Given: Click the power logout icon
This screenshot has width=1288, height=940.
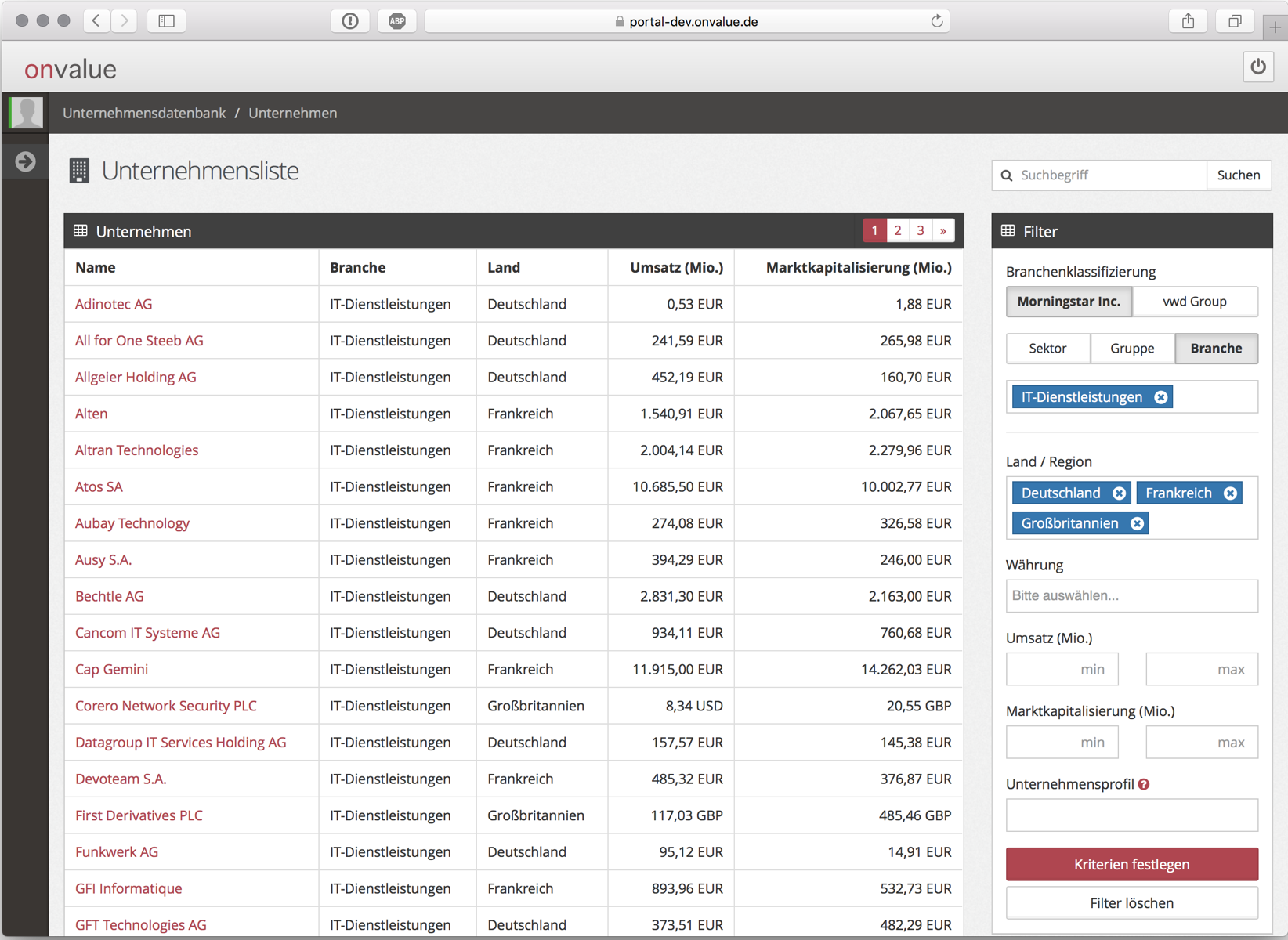Looking at the screenshot, I should pyautogui.click(x=1257, y=67).
